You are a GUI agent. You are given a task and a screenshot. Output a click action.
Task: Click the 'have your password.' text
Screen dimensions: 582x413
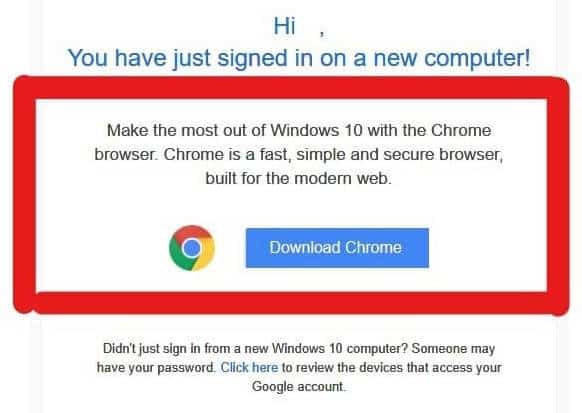coord(156,367)
